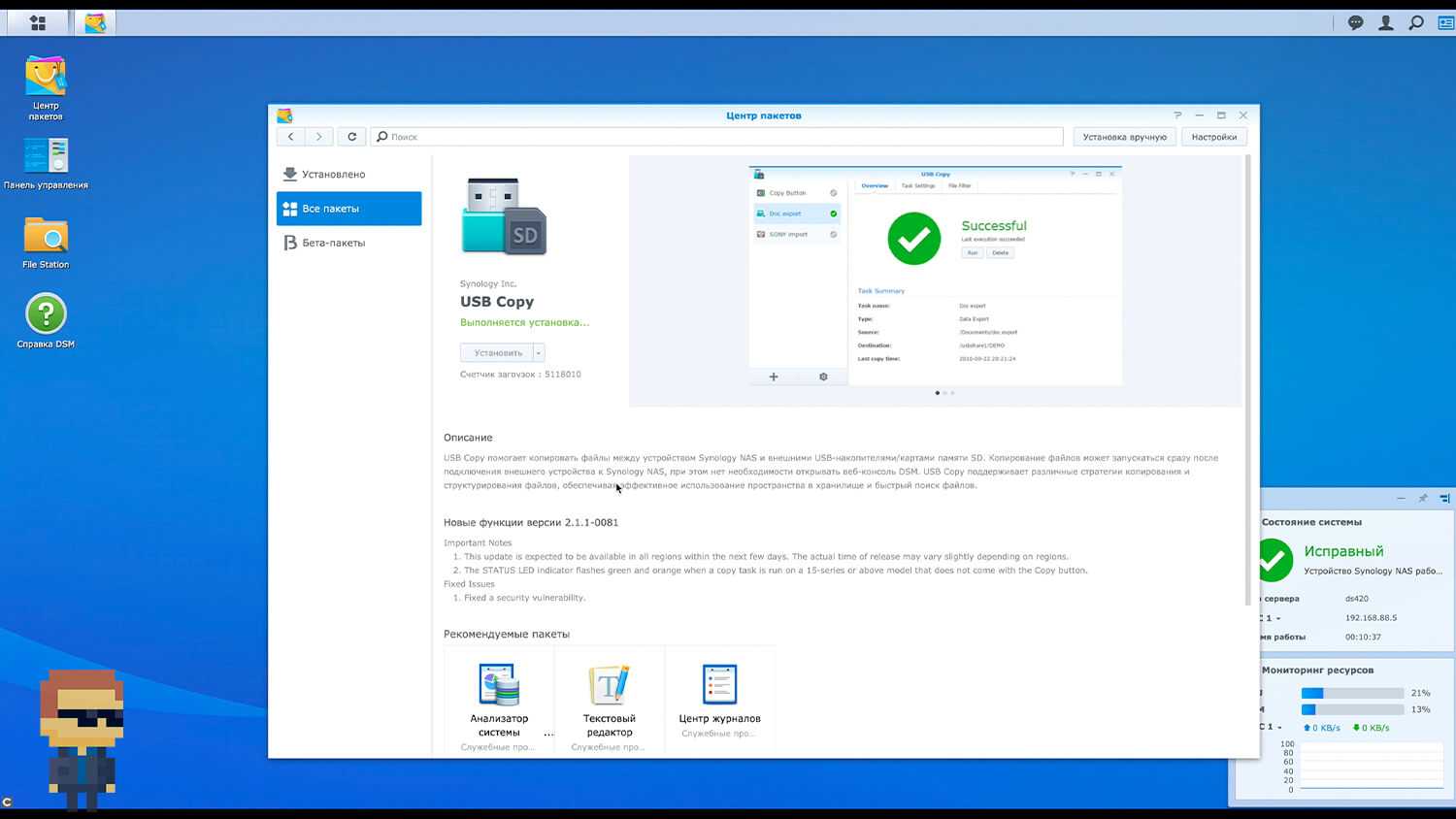The width and height of the screenshot is (1456, 819).
Task: Open the Текстовый редактор recommended package
Action: pyautogui.click(x=609, y=699)
